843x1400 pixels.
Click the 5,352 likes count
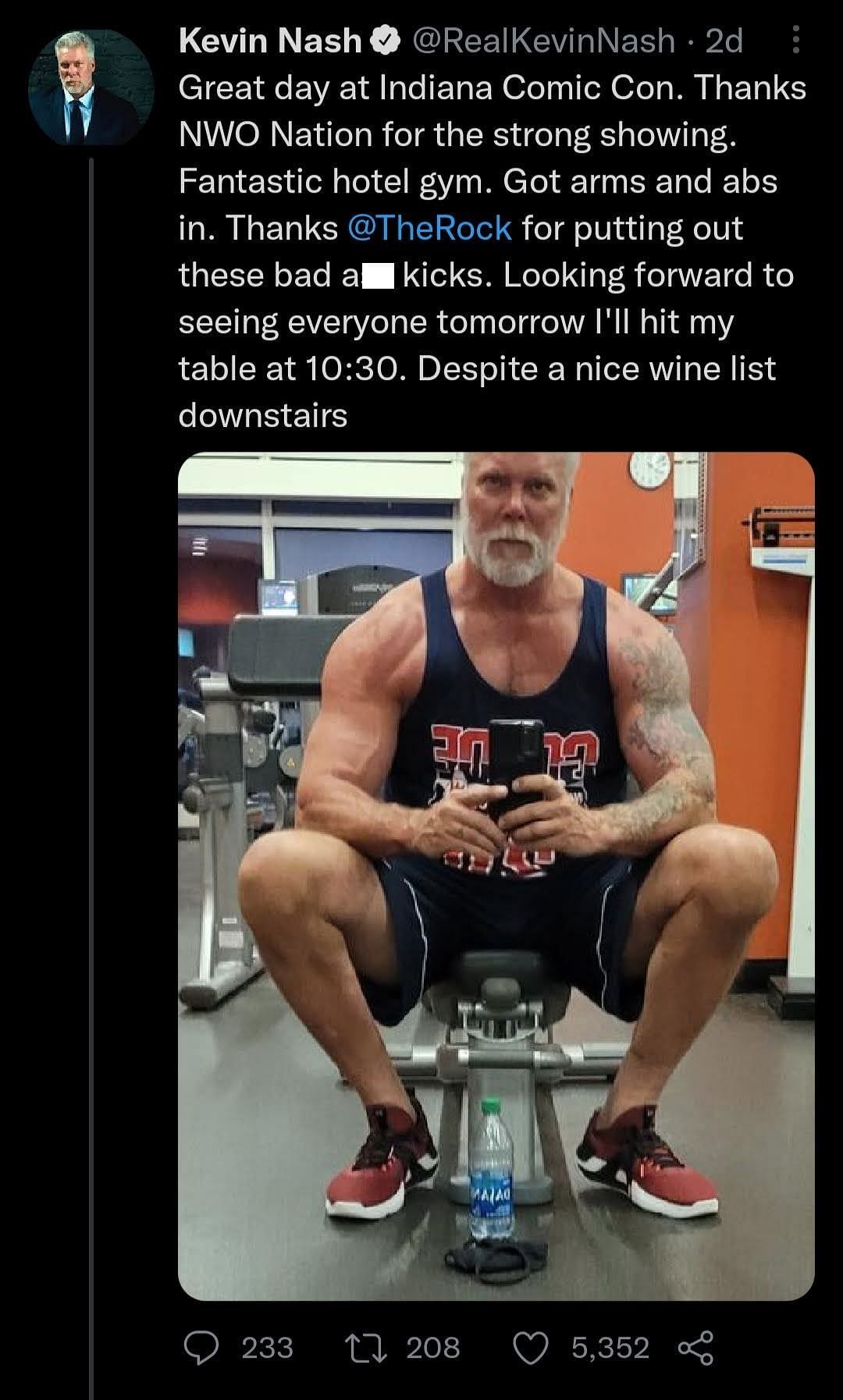(x=610, y=1348)
